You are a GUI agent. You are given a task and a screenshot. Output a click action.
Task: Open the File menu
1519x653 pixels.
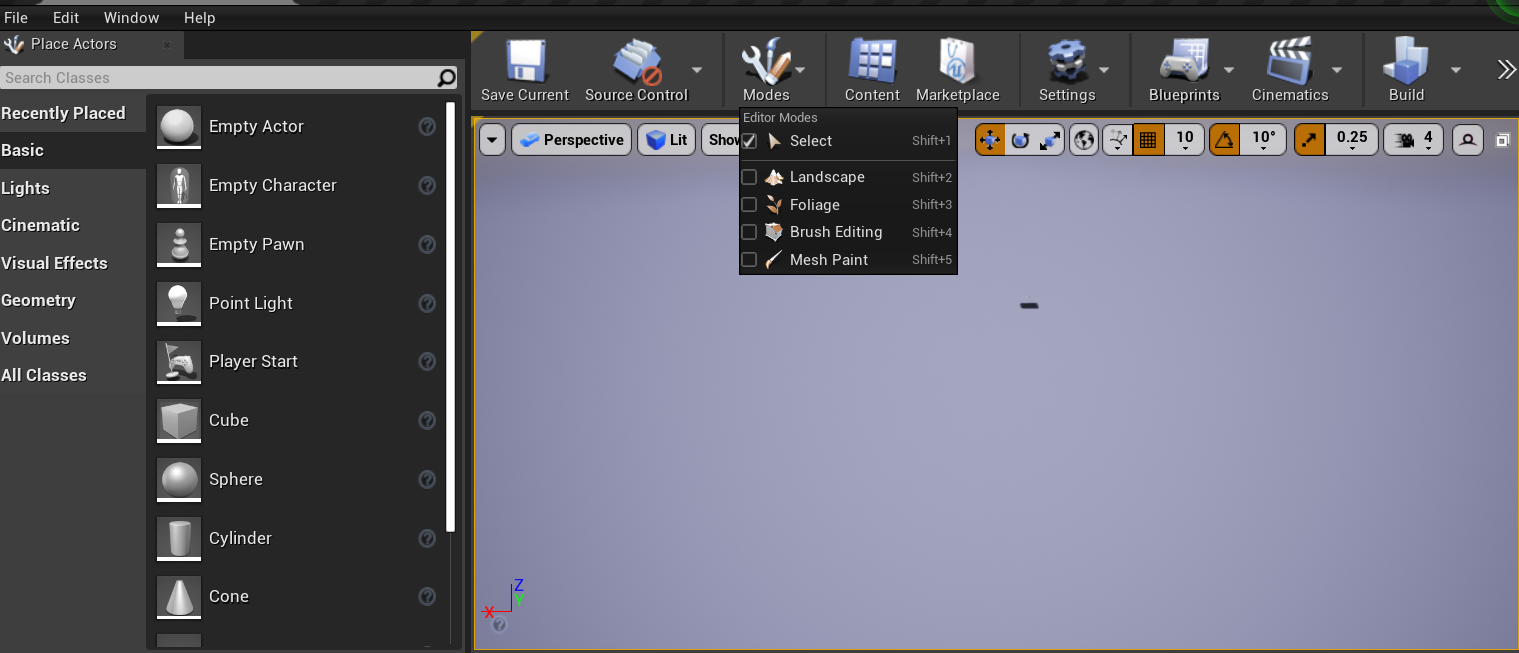coord(16,18)
